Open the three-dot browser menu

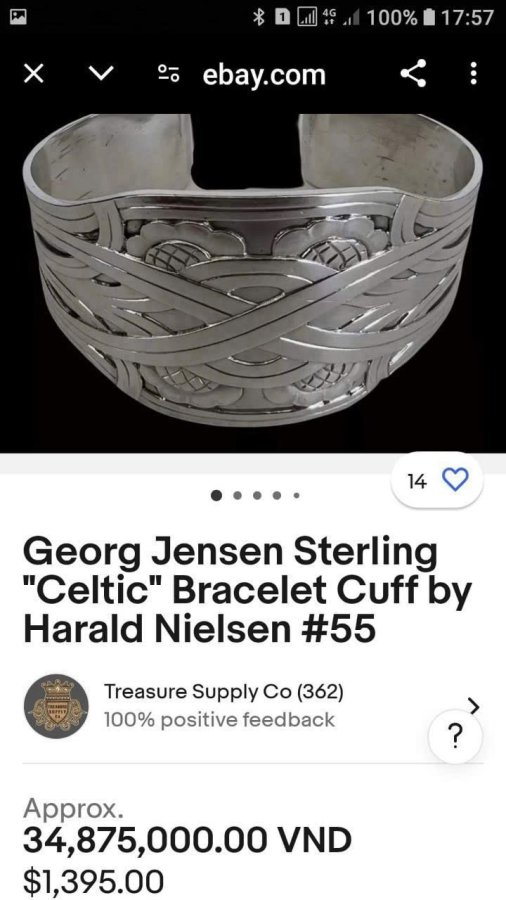(x=473, y=73)
